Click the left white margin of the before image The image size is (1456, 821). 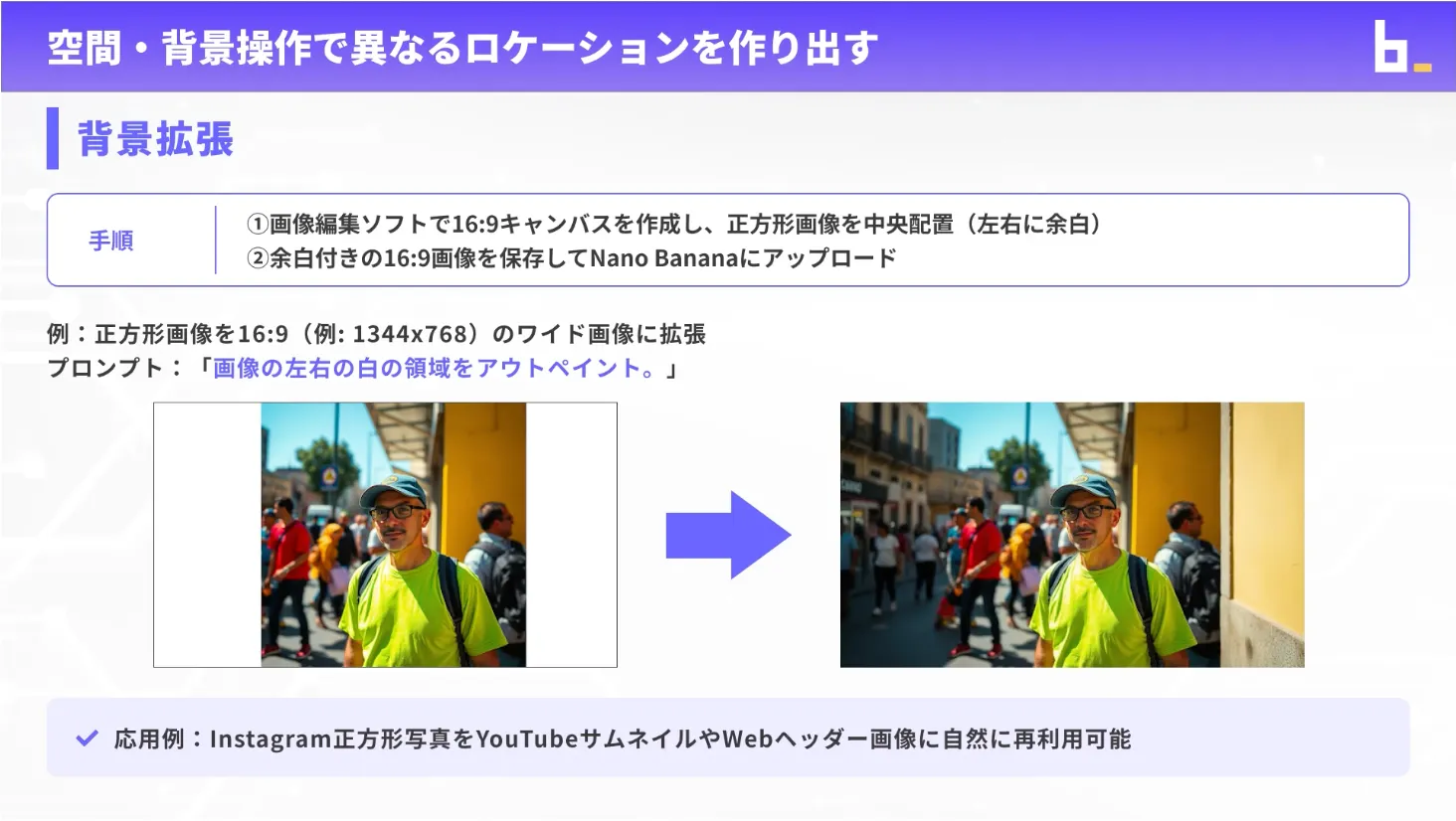pyautogui.click(x=207, y=535)
